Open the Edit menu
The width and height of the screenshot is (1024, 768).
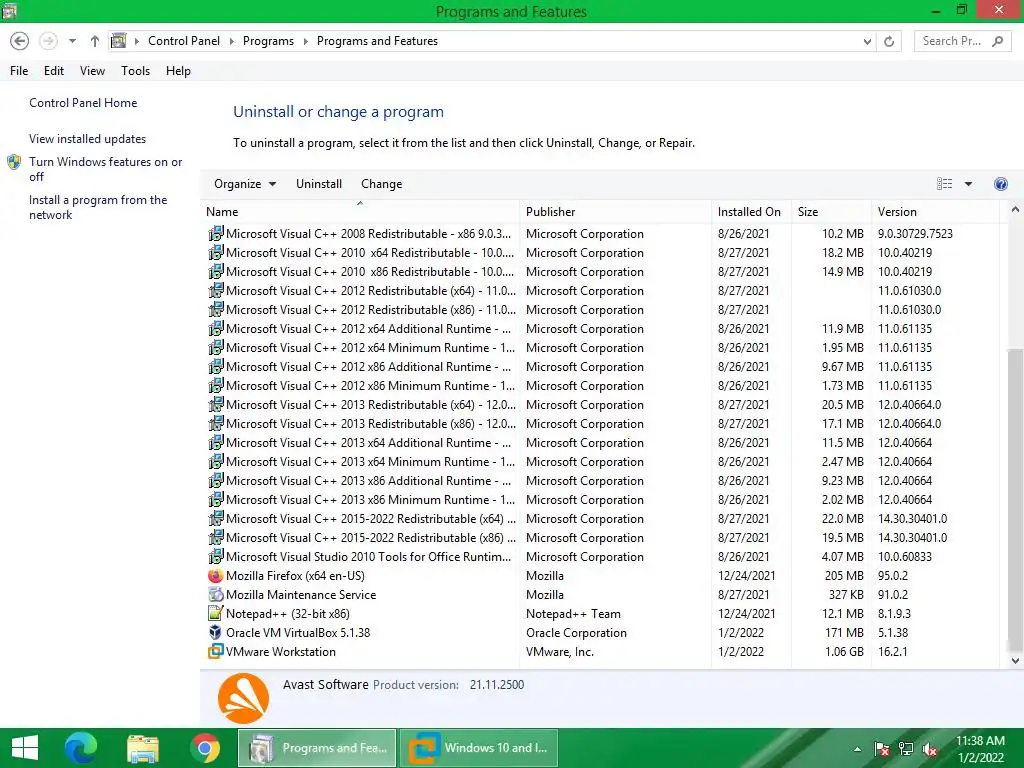54,71
